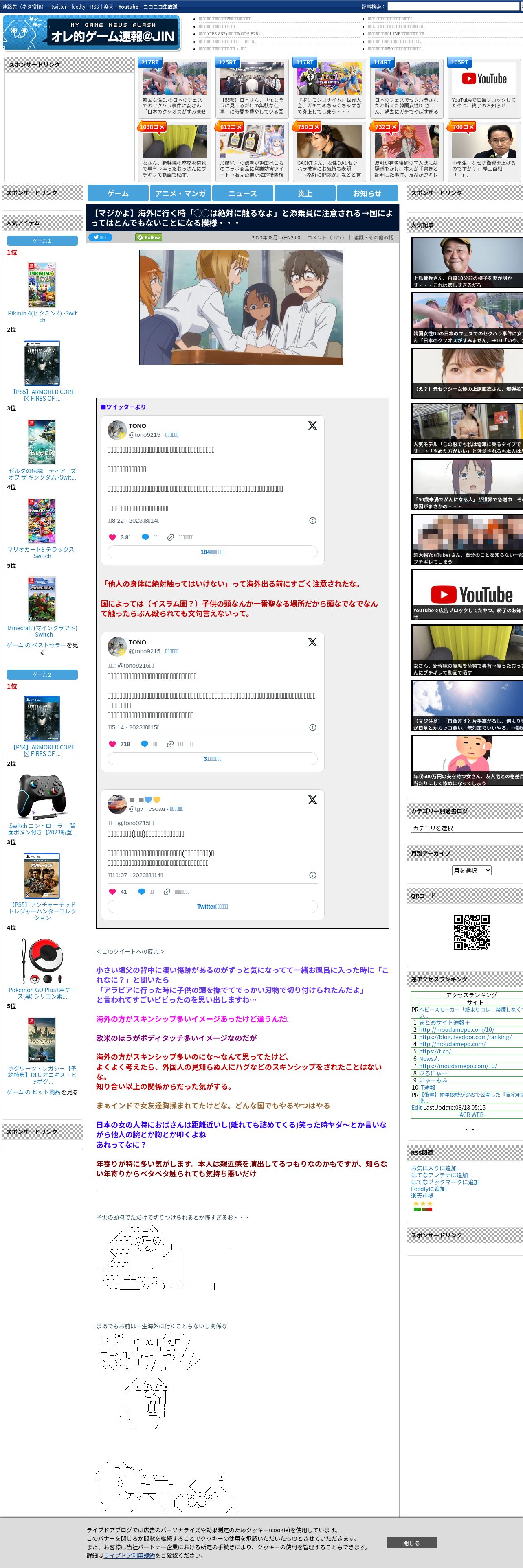Click feedly link in top bar

pos(78,7)
